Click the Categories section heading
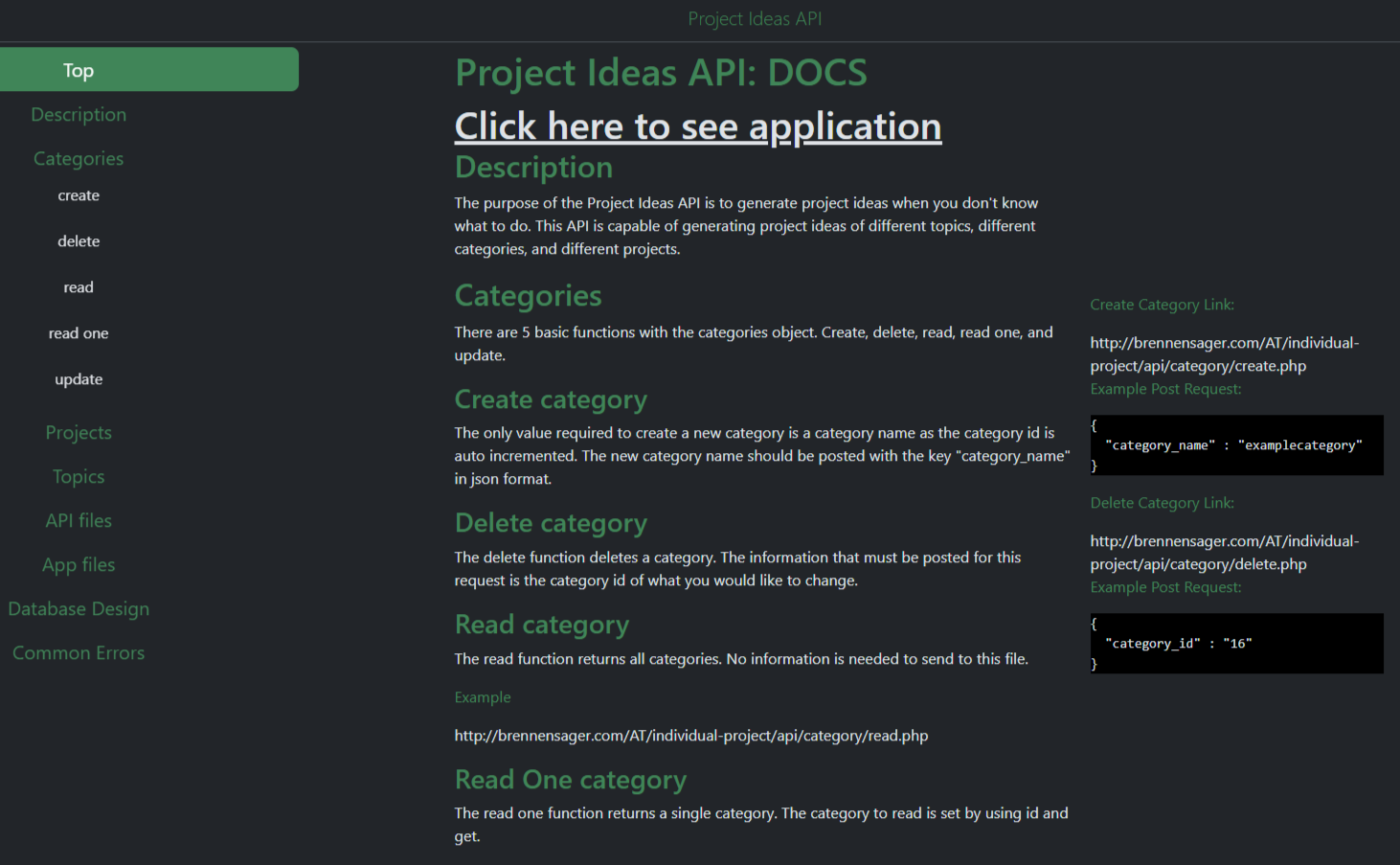The image size is (1400, 865). [x=529, y=296]
